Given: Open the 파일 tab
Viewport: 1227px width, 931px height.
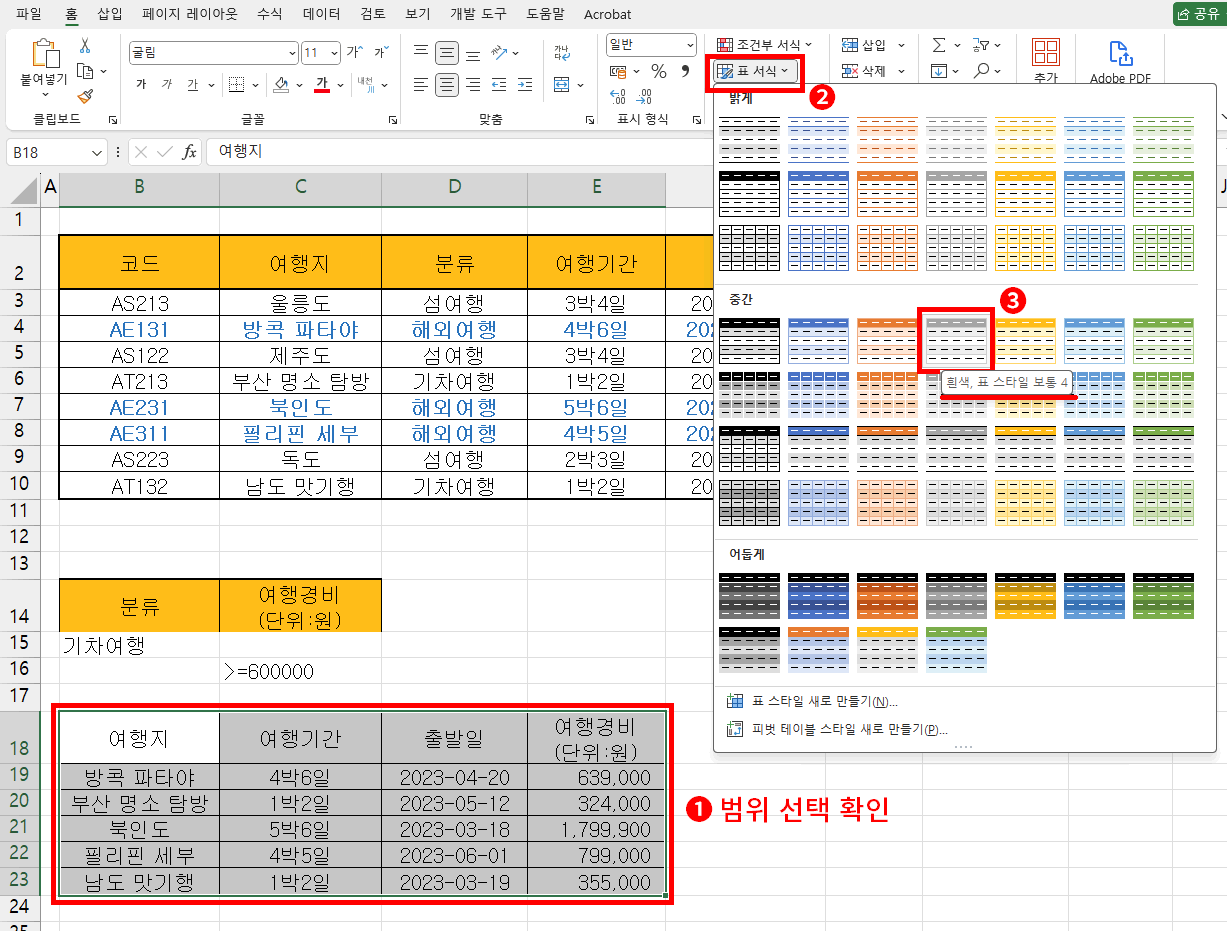Looking at the screenshot, I should click(x=29, y=14).
